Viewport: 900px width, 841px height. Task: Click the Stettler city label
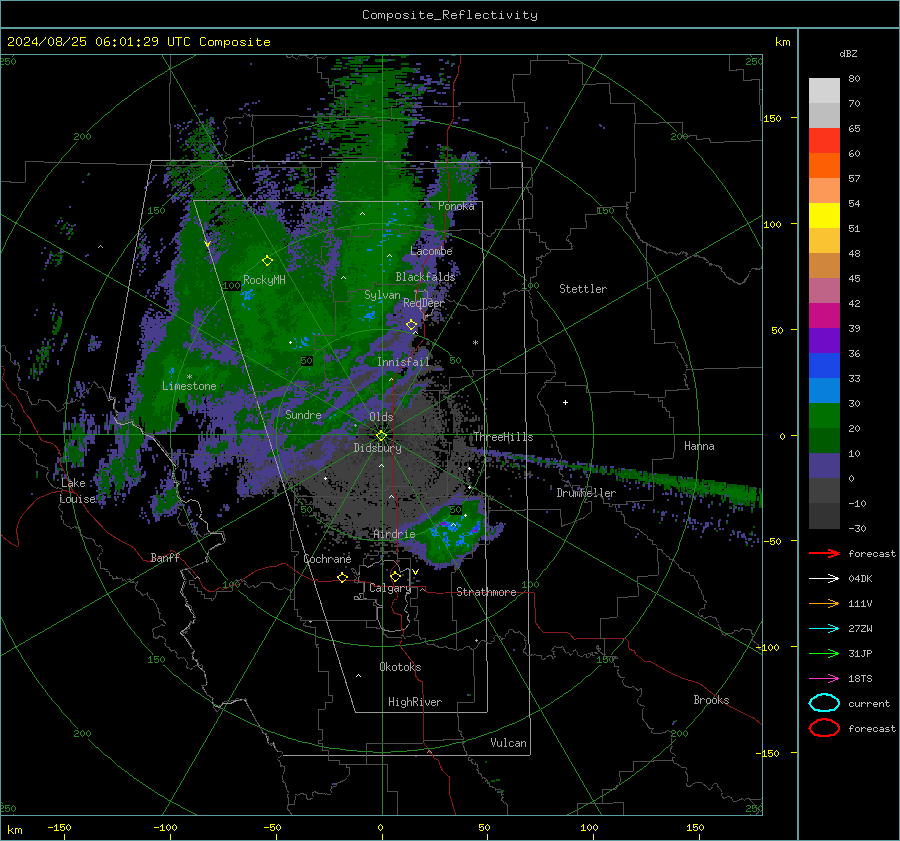click(583, 289)
